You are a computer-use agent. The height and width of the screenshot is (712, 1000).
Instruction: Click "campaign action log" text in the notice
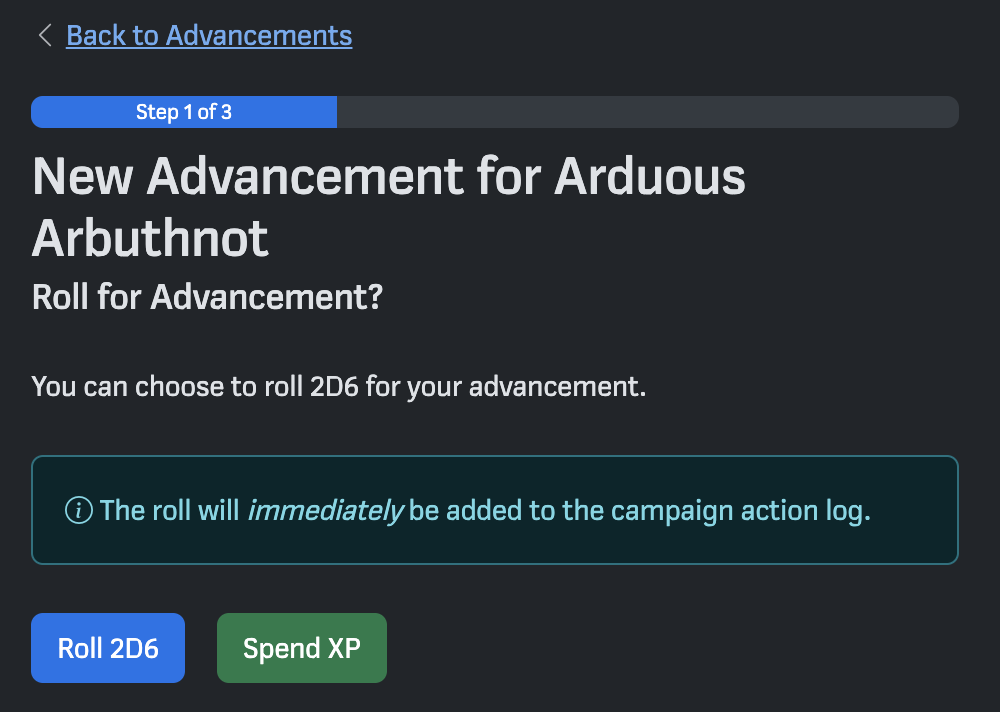[740, 511]
